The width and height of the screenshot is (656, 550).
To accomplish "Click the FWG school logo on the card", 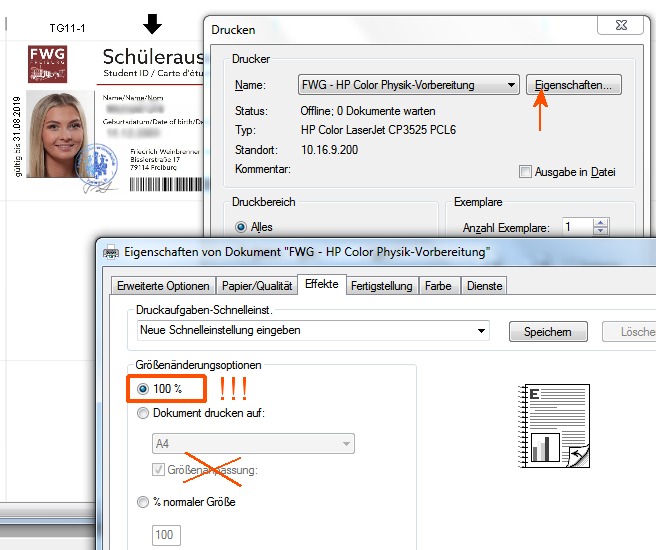I will (x=48, y=62).
